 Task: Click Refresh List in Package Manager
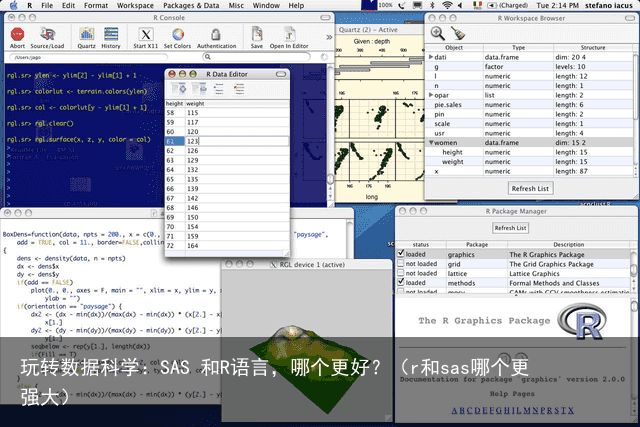point(510,228)
